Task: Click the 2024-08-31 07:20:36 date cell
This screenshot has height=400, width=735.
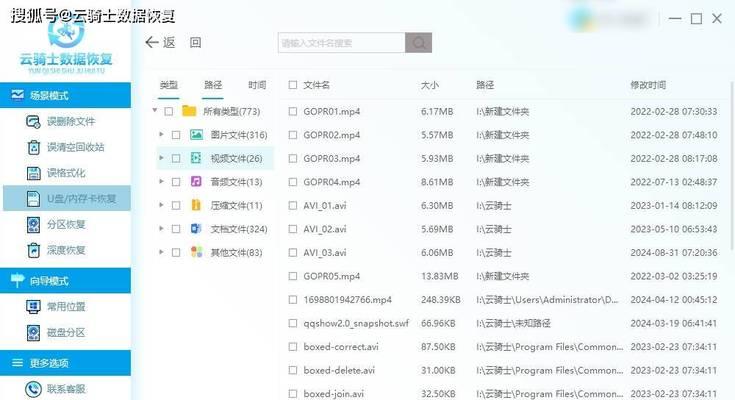Action: (x=674, y=253)
